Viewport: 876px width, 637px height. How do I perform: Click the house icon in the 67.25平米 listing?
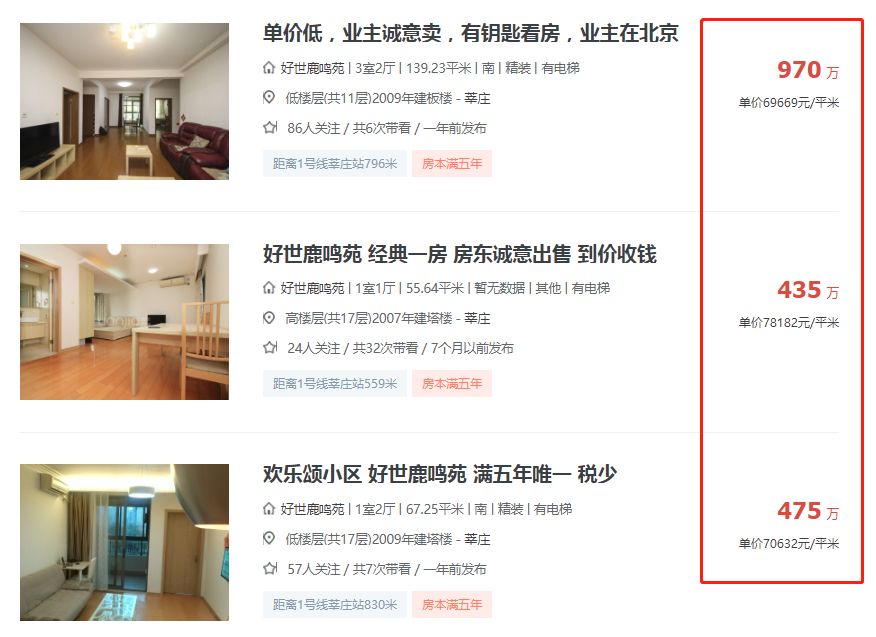[269, 509]
